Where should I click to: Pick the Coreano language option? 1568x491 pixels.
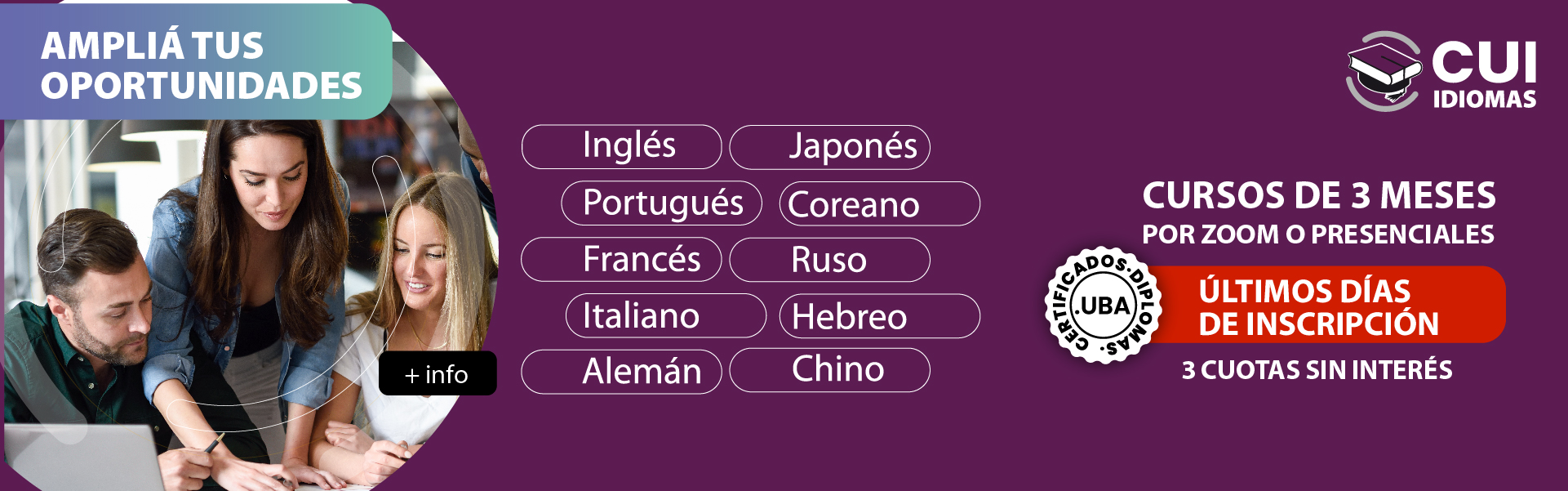880,204
